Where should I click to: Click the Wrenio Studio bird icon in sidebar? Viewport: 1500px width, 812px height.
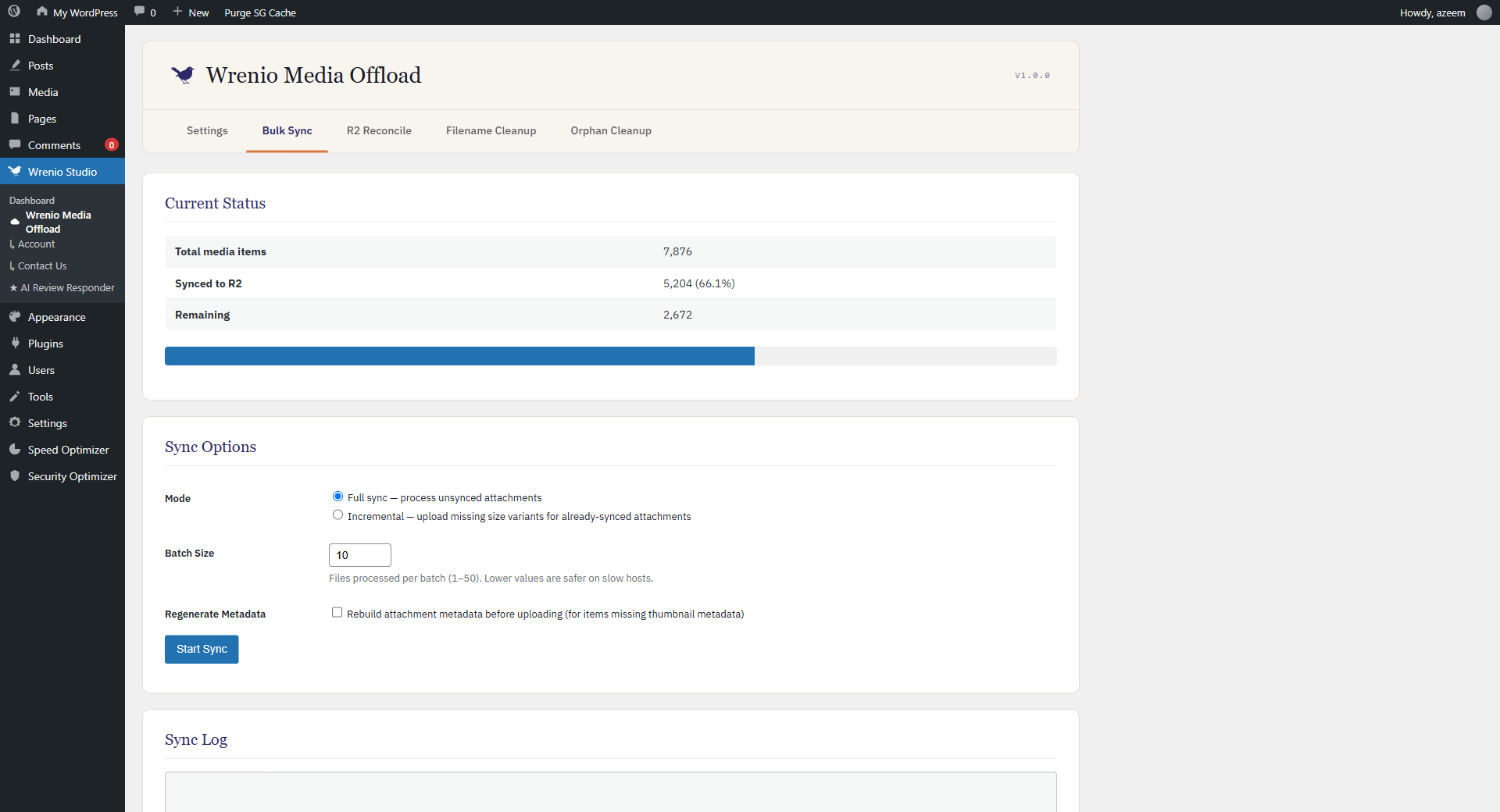pos(15,171)
